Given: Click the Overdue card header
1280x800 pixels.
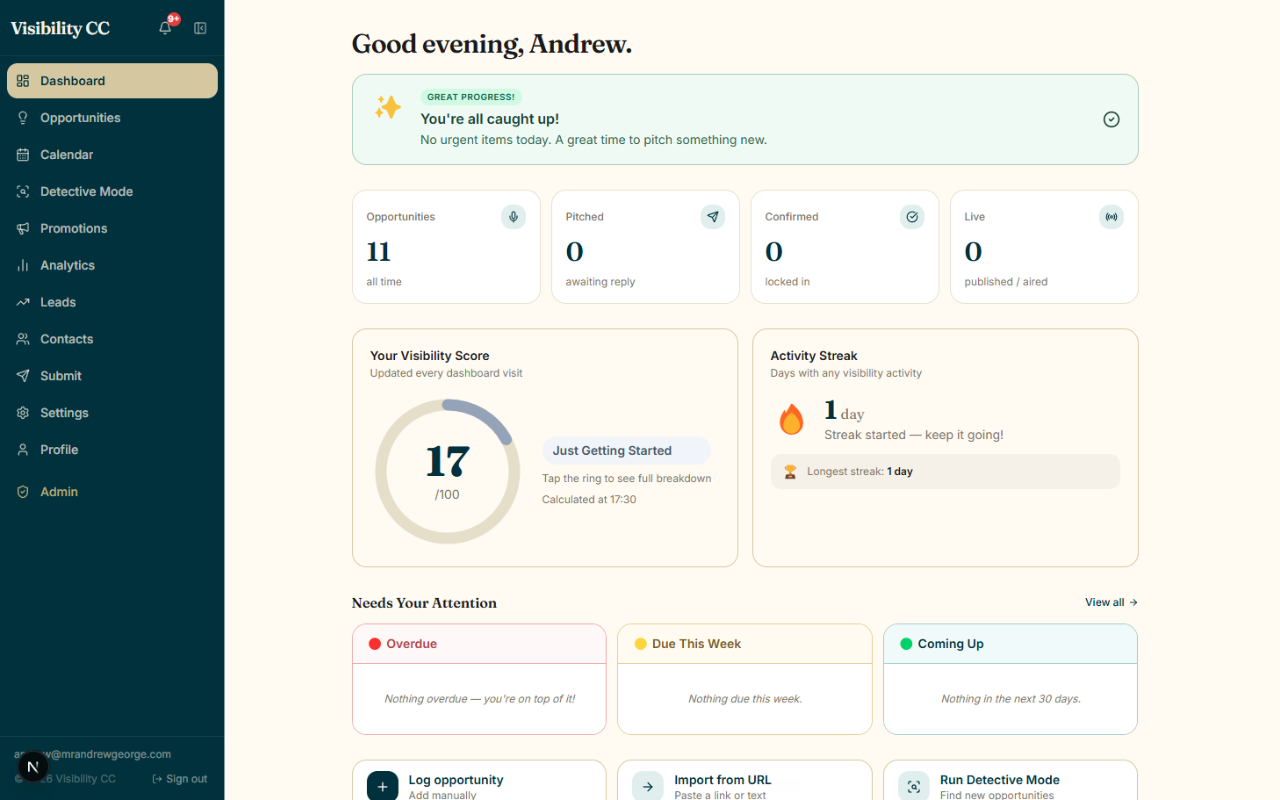Looking at the screenshot, I should click(x=479, y=644).
